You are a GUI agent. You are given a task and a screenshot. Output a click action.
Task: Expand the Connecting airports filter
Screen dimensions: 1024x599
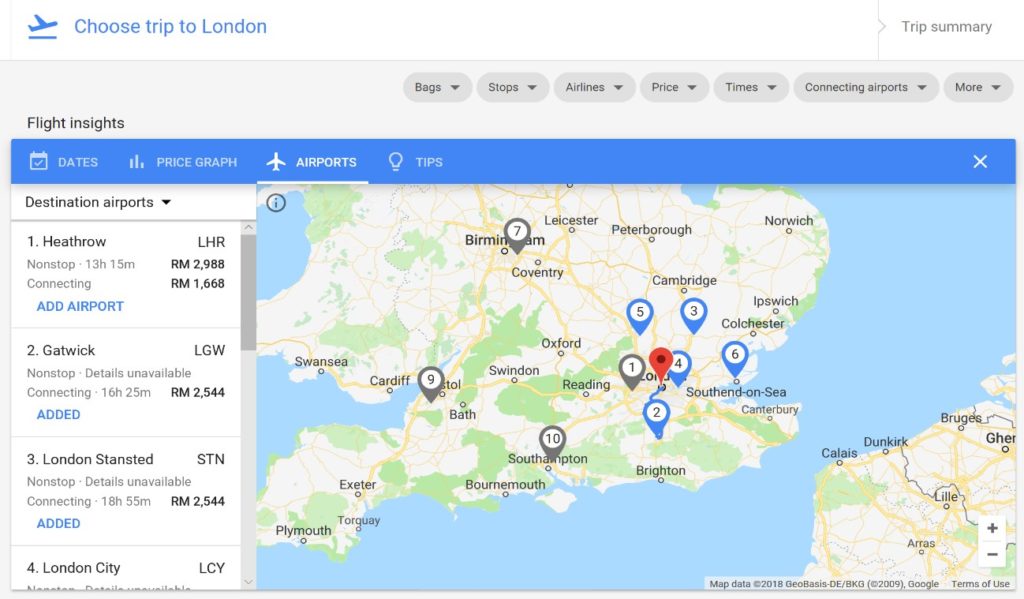tap(865, 87)
